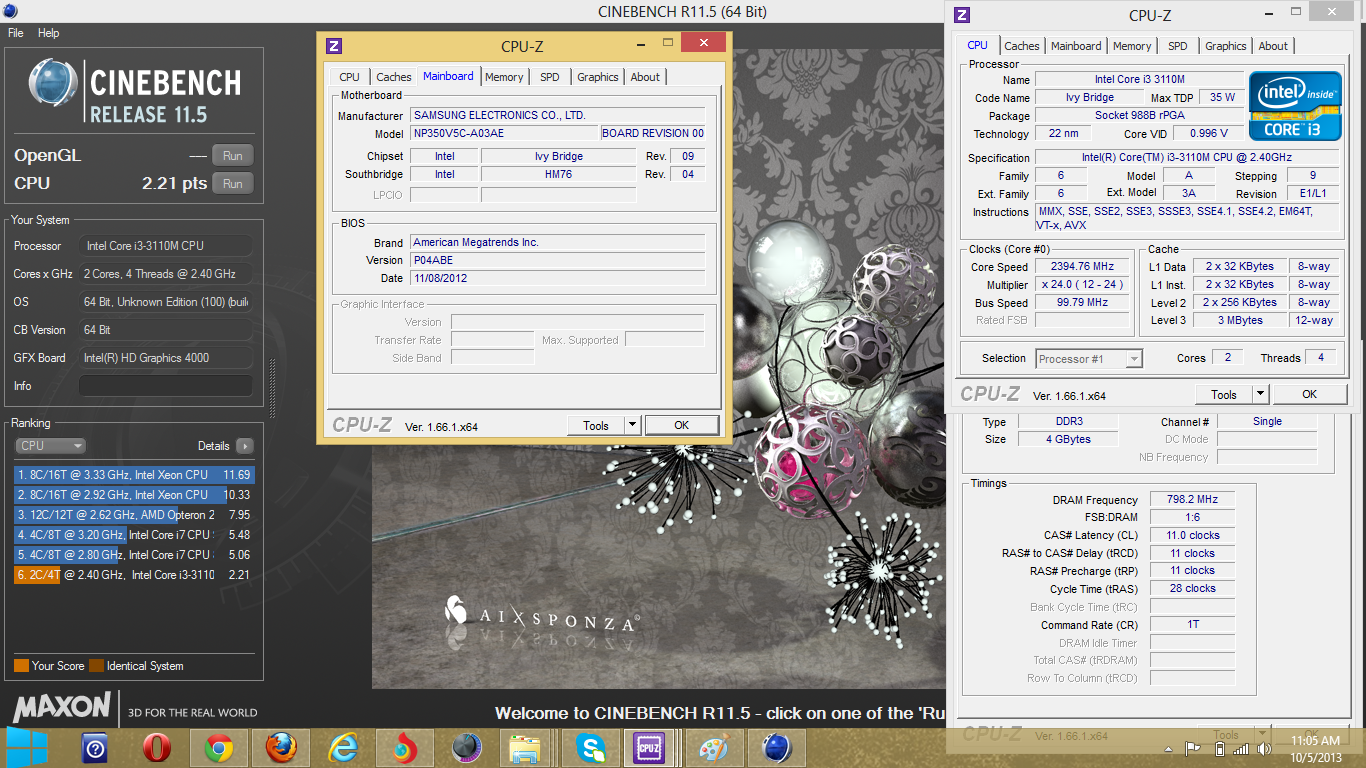Launch Firefox from the taskbar
Screen dimensions: 1366x768
(x=281, y=748)
